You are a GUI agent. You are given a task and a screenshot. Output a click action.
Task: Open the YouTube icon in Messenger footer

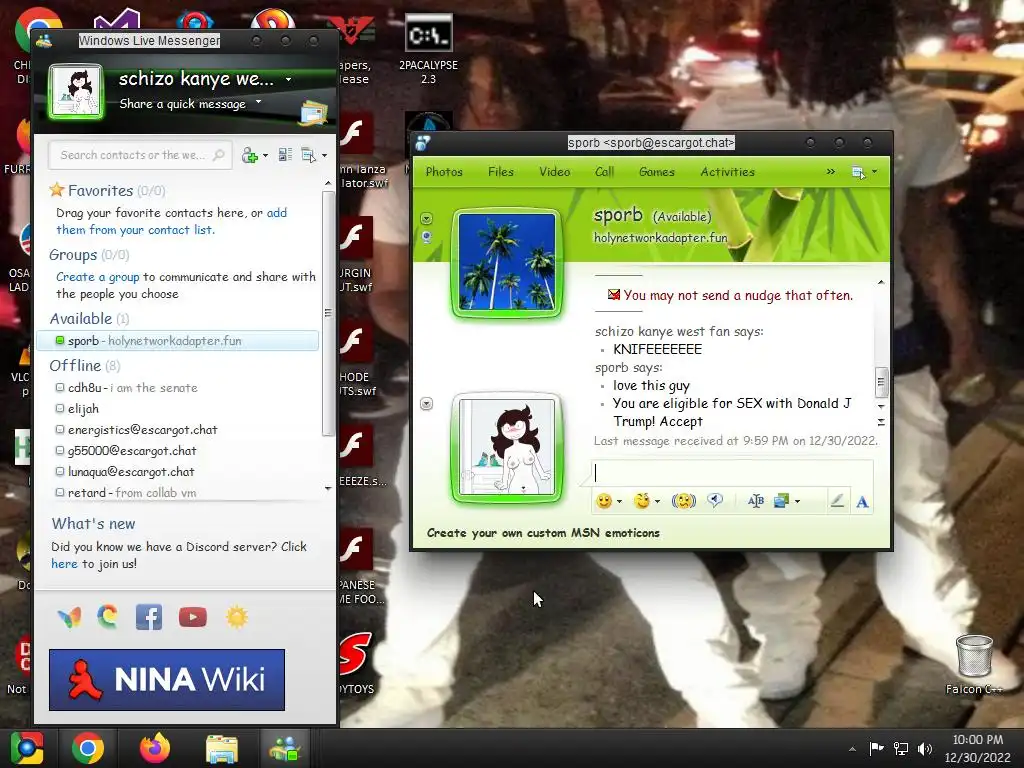tap(193, 616)
